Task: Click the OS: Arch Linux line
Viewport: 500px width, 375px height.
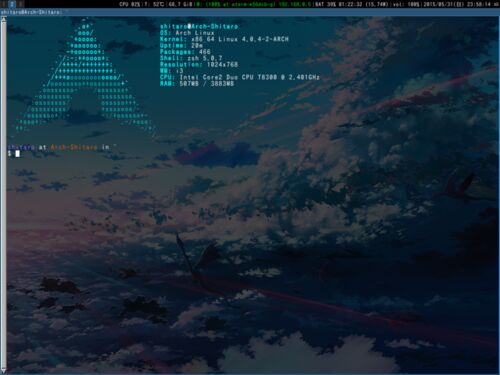Action: pyautogui.click(x=187, y=33)
